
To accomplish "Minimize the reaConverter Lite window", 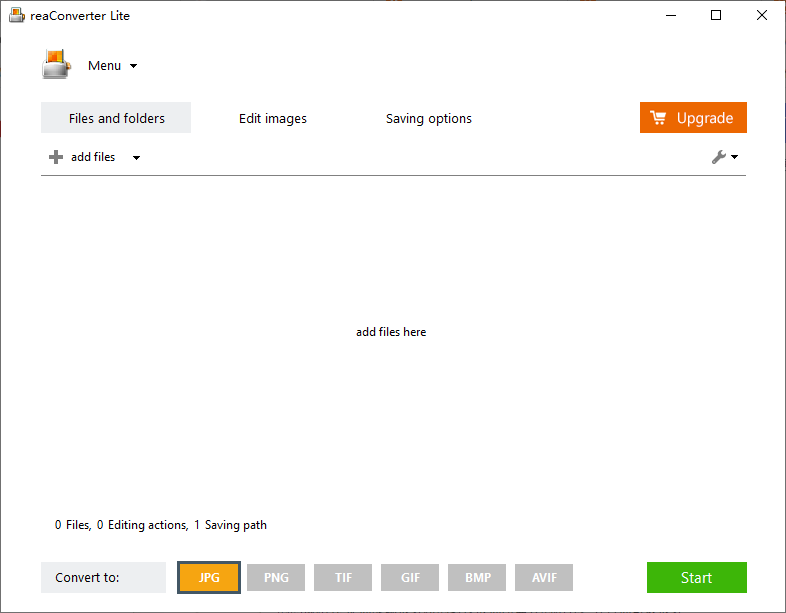I will point(671,16).
